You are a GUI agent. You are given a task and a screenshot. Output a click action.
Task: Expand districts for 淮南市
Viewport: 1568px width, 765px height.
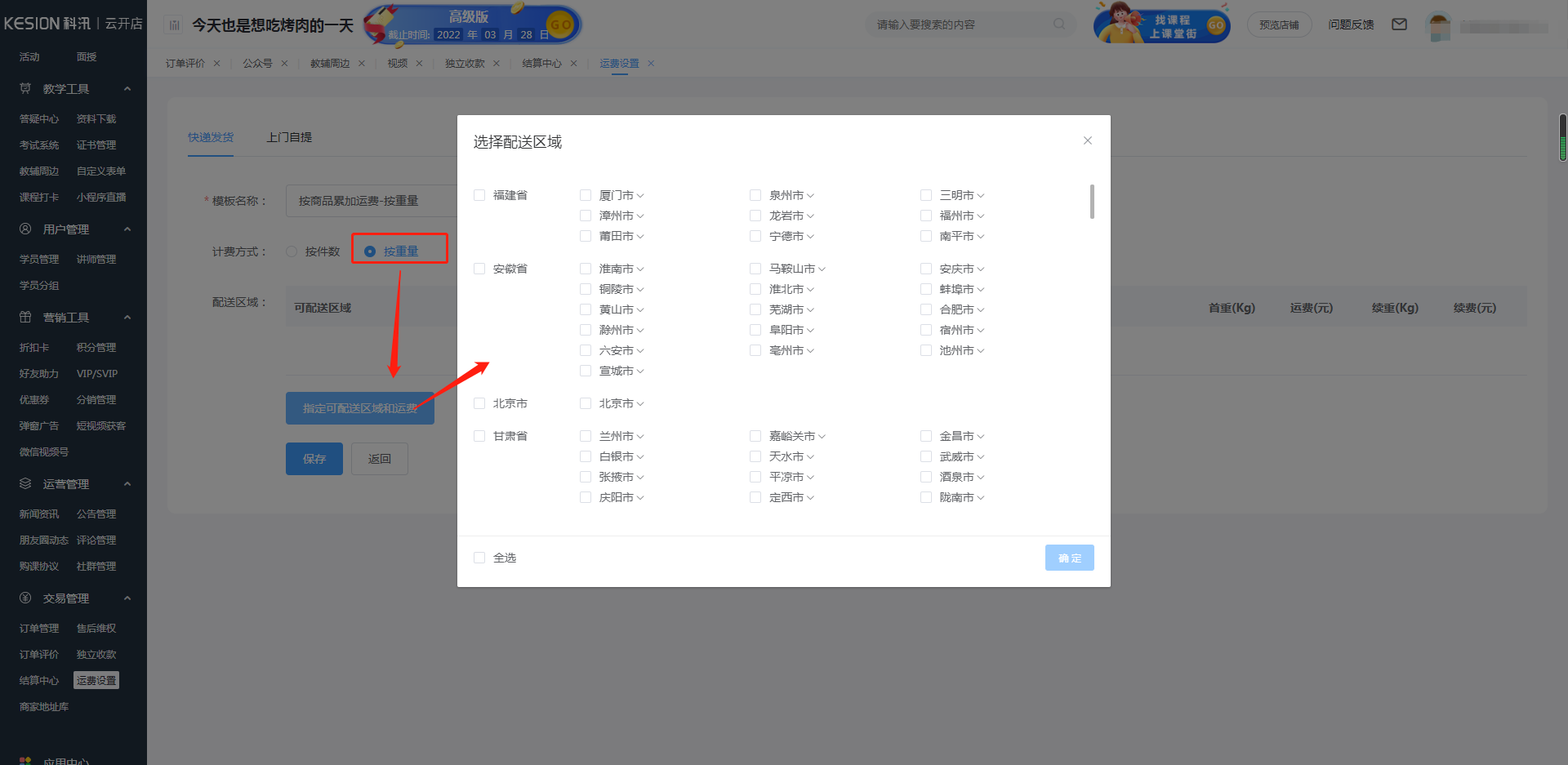(640, 269)
